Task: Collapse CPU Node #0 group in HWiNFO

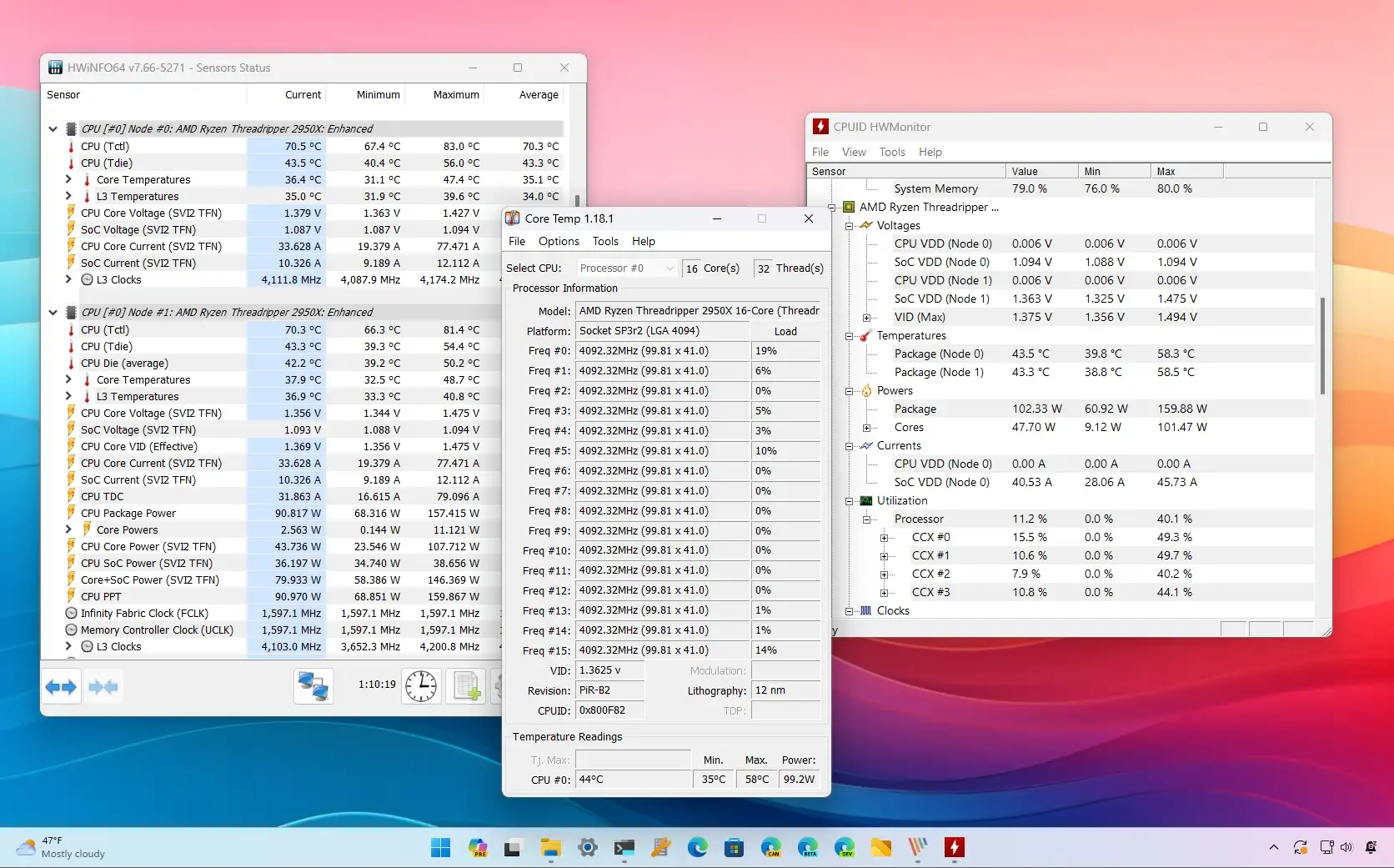Action: [53, 129]
